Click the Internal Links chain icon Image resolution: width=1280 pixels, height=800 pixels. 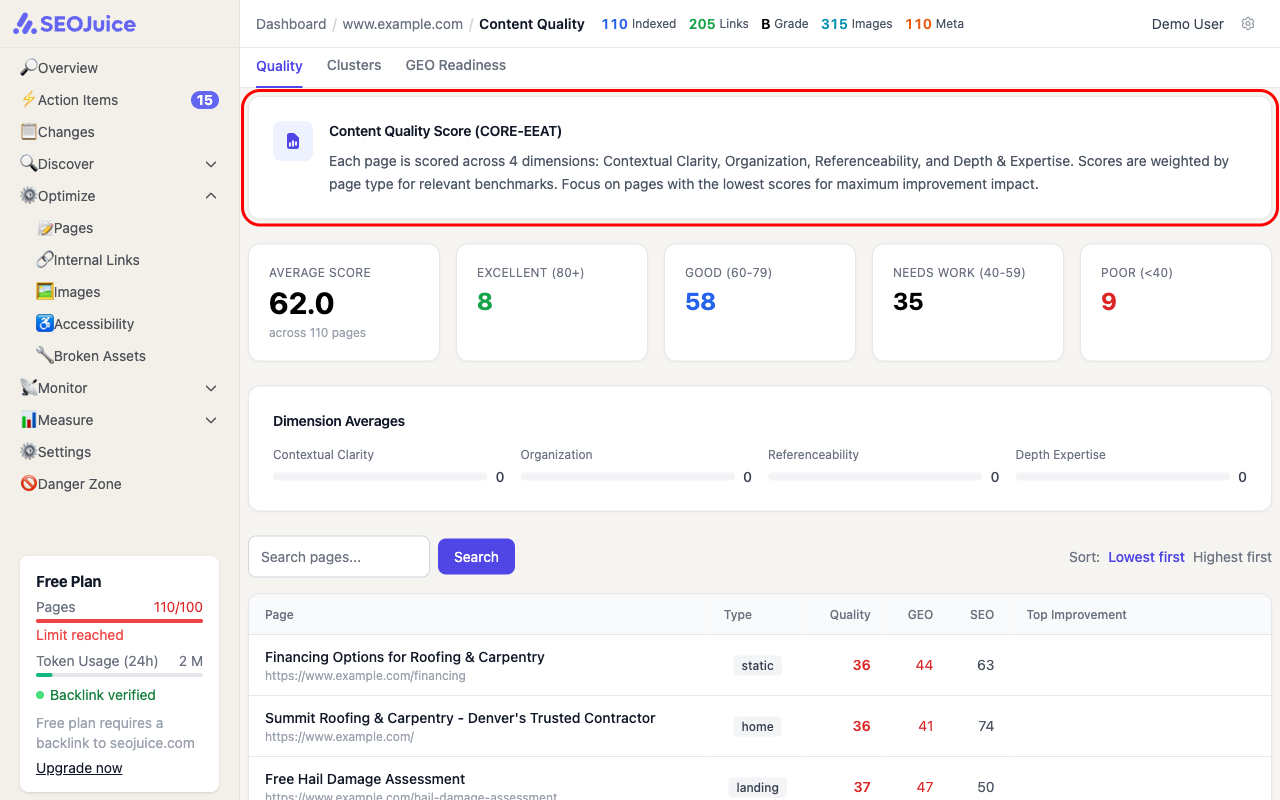(x=45, y=260)
